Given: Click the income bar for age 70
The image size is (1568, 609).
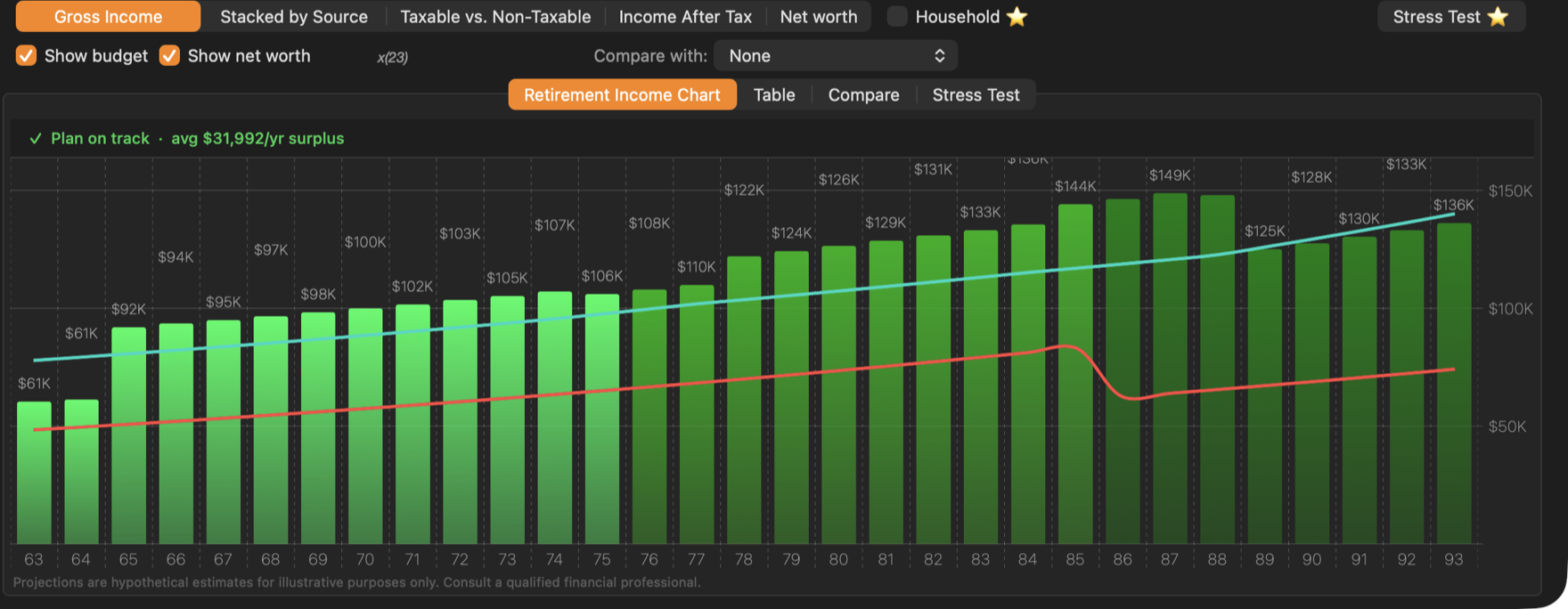Looking at the screenshot, I should point(365,426).
